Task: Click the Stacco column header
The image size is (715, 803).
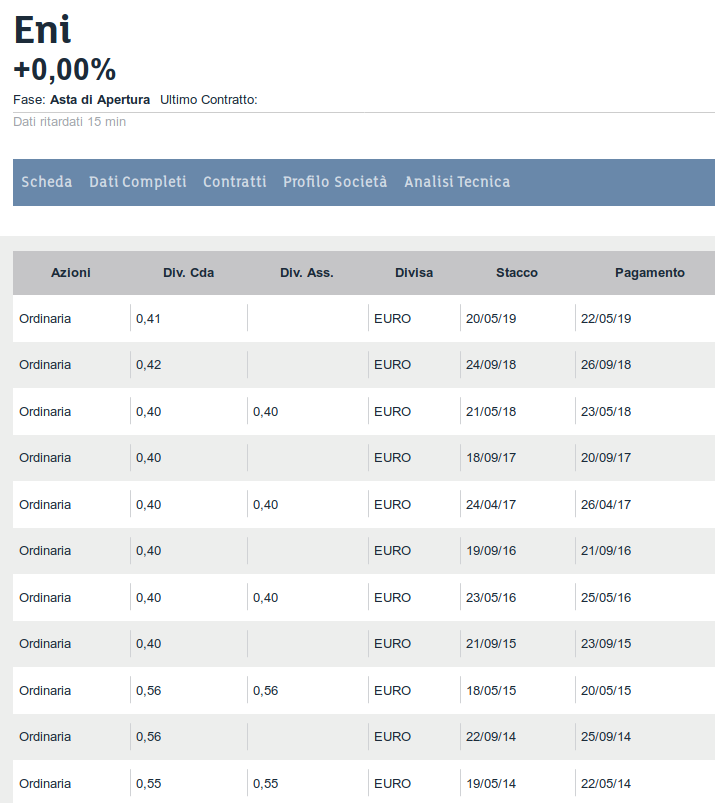Action: pyautogui.click(x=517, y=272)
